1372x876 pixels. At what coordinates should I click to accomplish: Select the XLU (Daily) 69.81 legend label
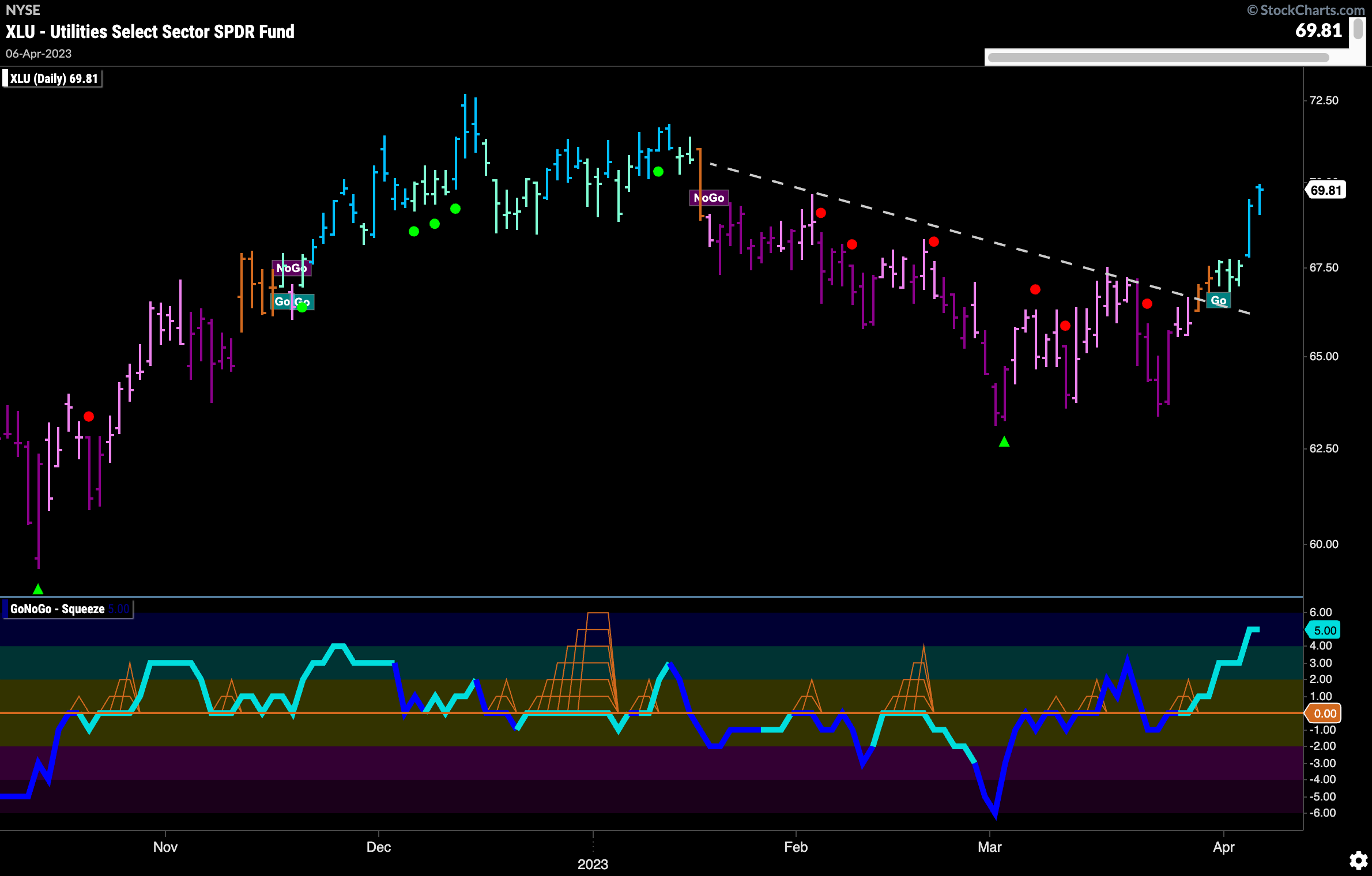[52, 79]
